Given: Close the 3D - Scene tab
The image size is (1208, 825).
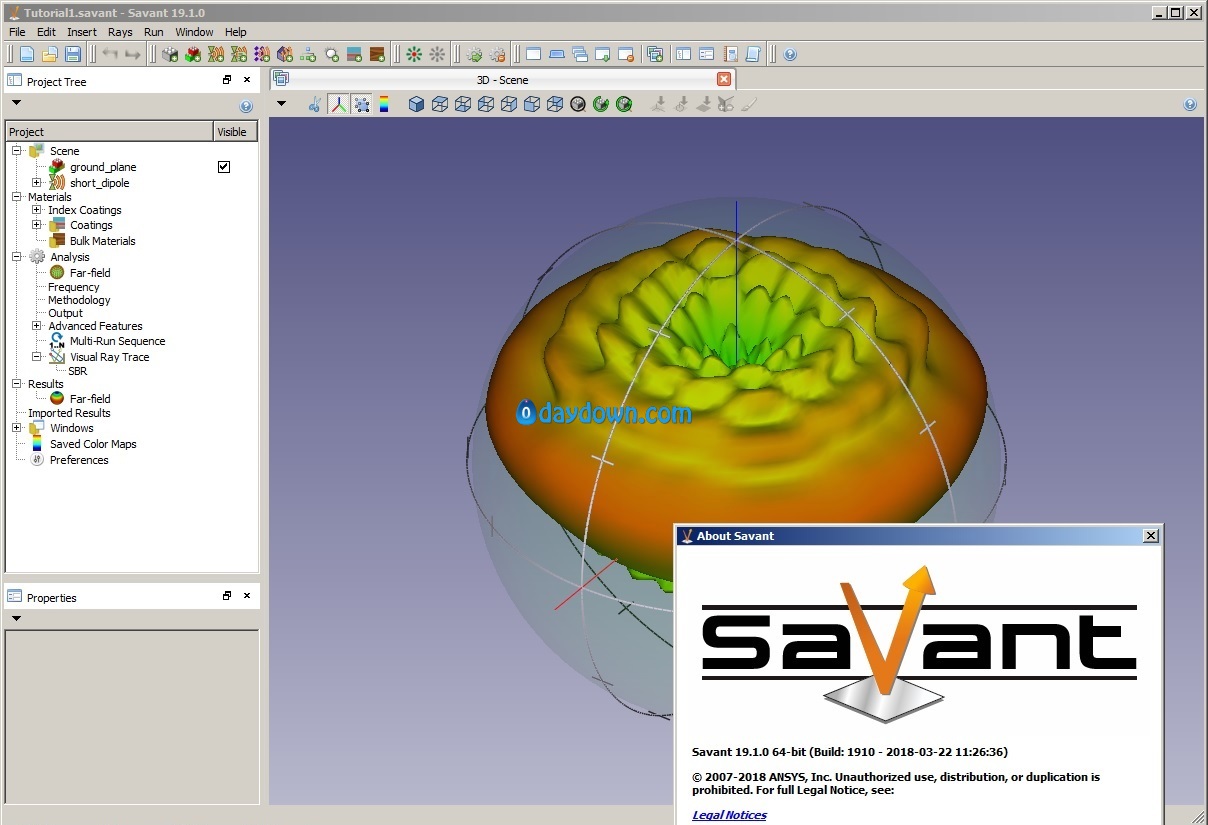Looking at the screenshot, I should (724, 79).
